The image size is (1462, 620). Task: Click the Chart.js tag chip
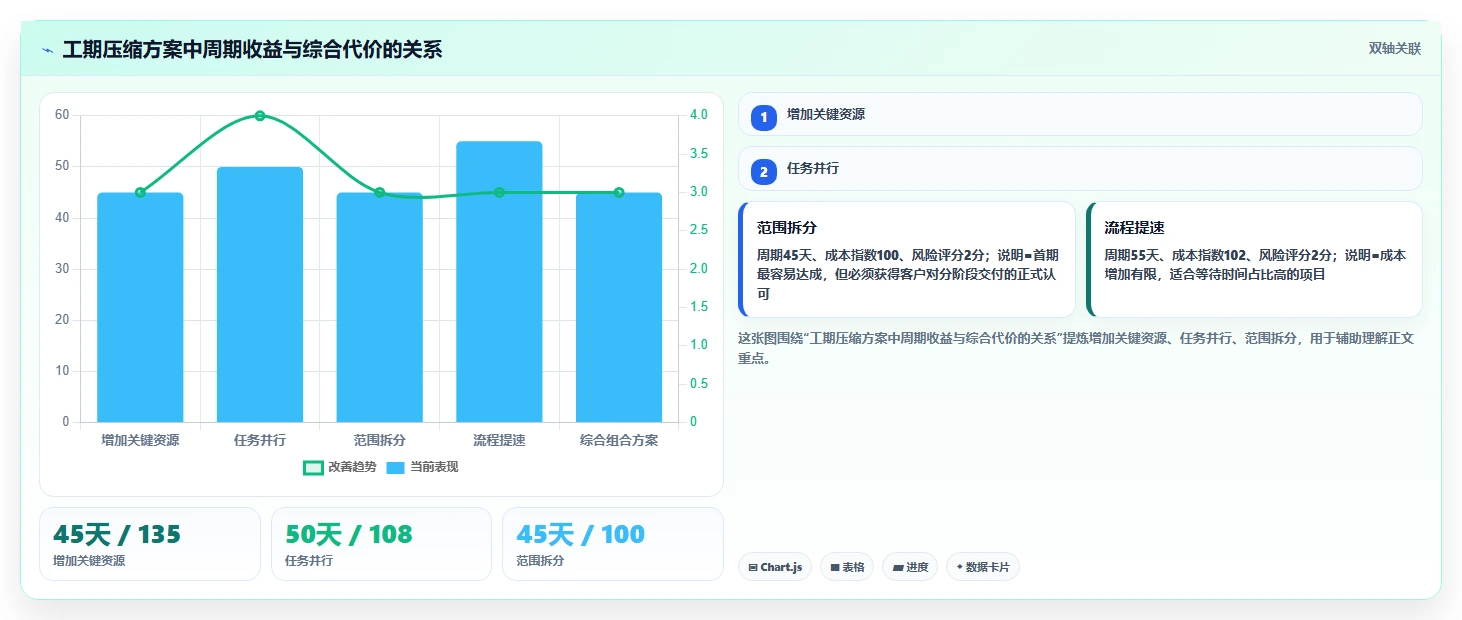click(x=775, y=567)
